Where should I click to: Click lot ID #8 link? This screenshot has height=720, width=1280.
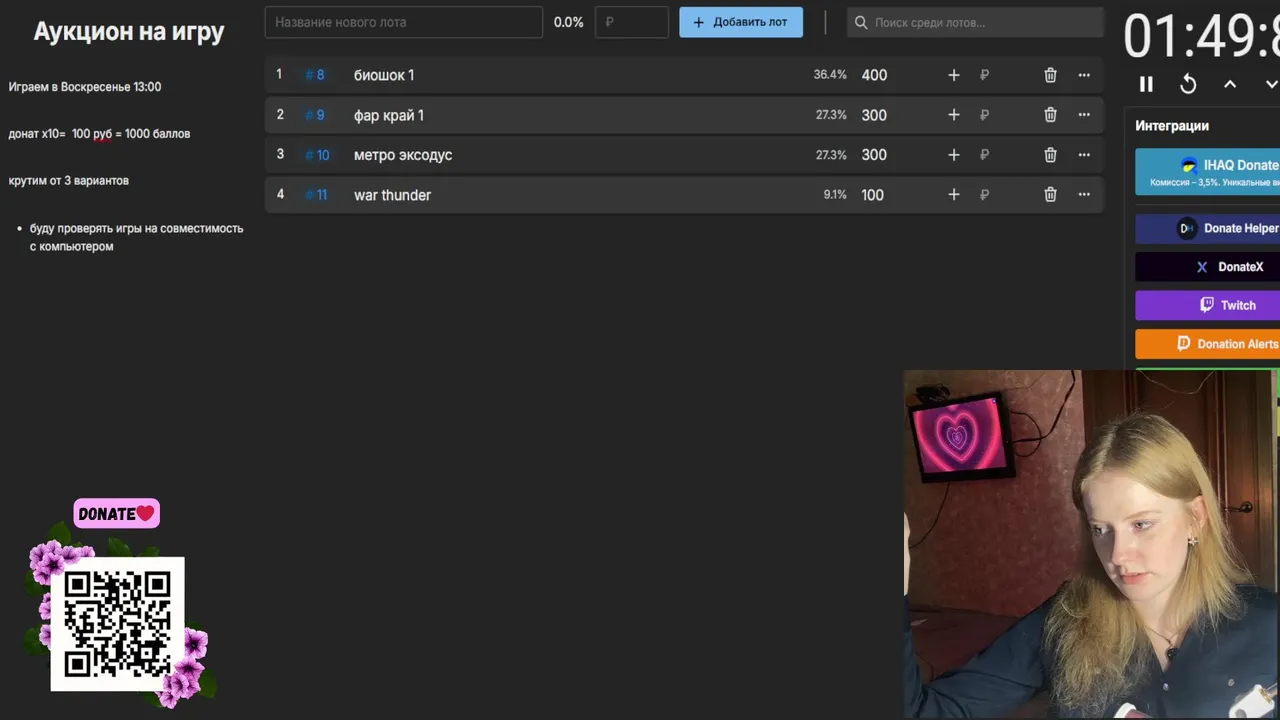[x=315, y=75]
